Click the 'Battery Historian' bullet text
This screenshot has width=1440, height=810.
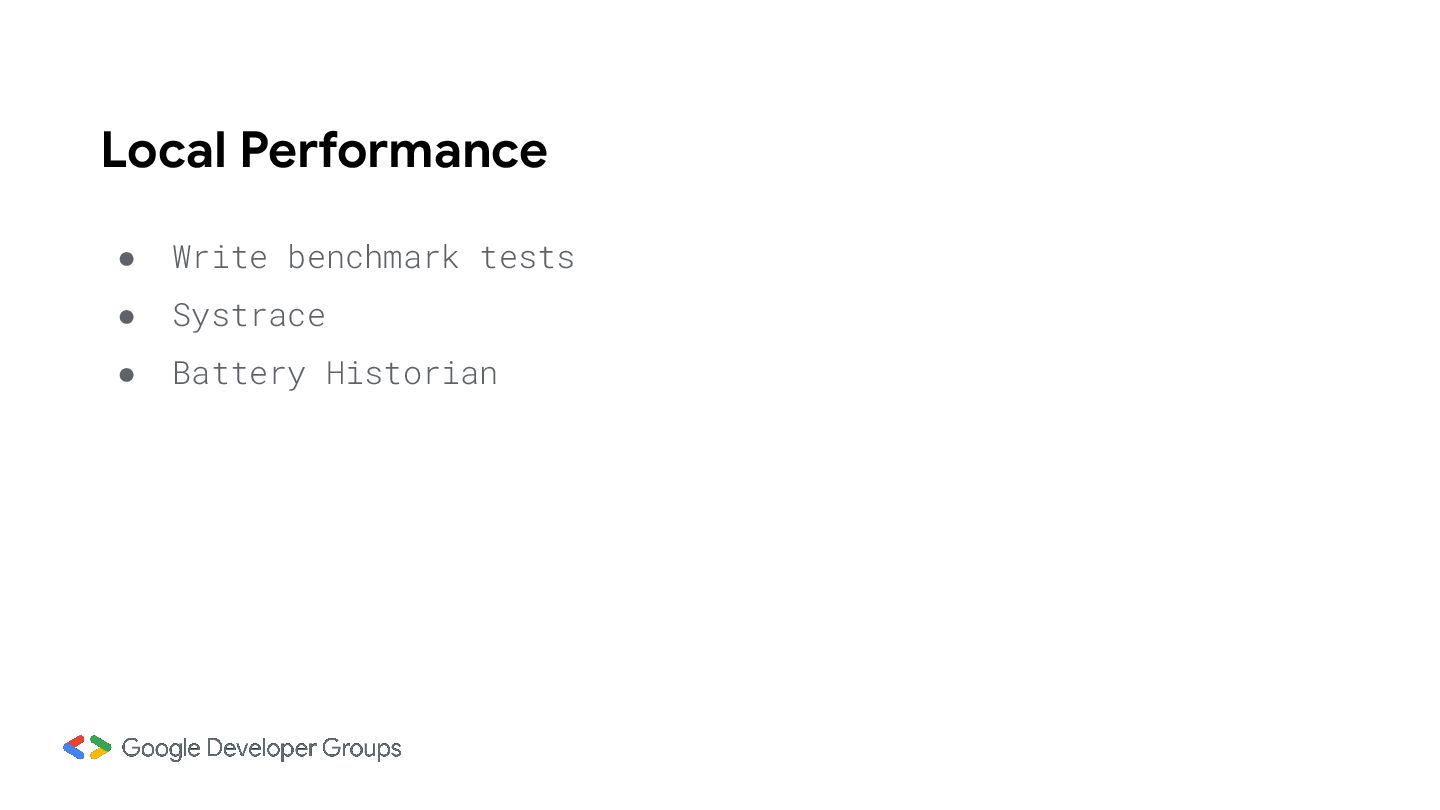click(335, 373)
